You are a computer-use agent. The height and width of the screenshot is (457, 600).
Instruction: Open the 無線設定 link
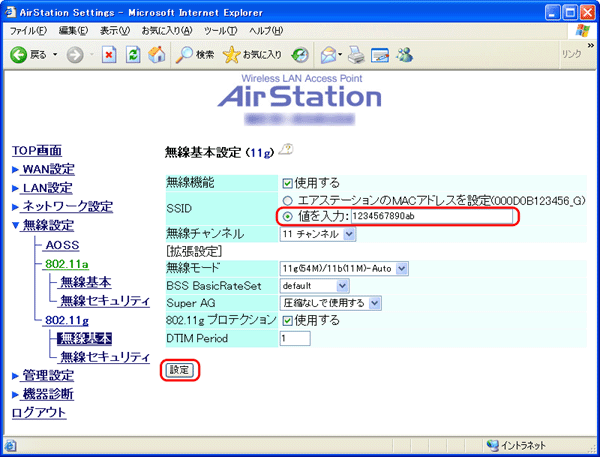tap(48, 225)
